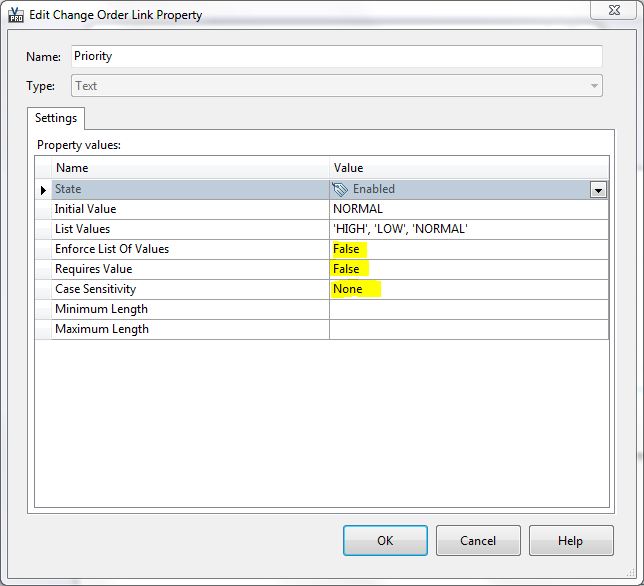Click the Cancel button
The width and height of the screenshot is (644, 586).
[478, 540]
